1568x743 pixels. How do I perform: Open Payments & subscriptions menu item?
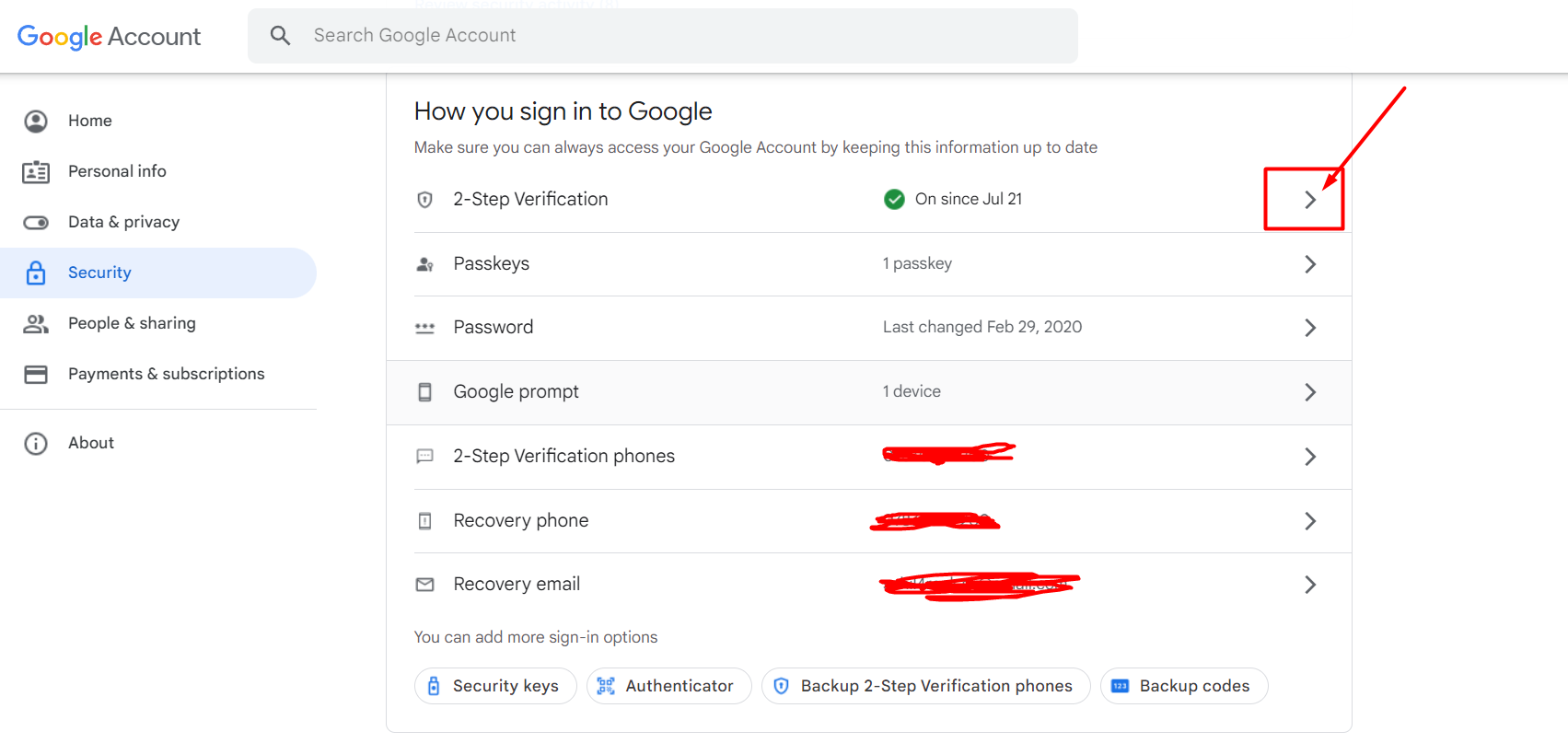166,374
